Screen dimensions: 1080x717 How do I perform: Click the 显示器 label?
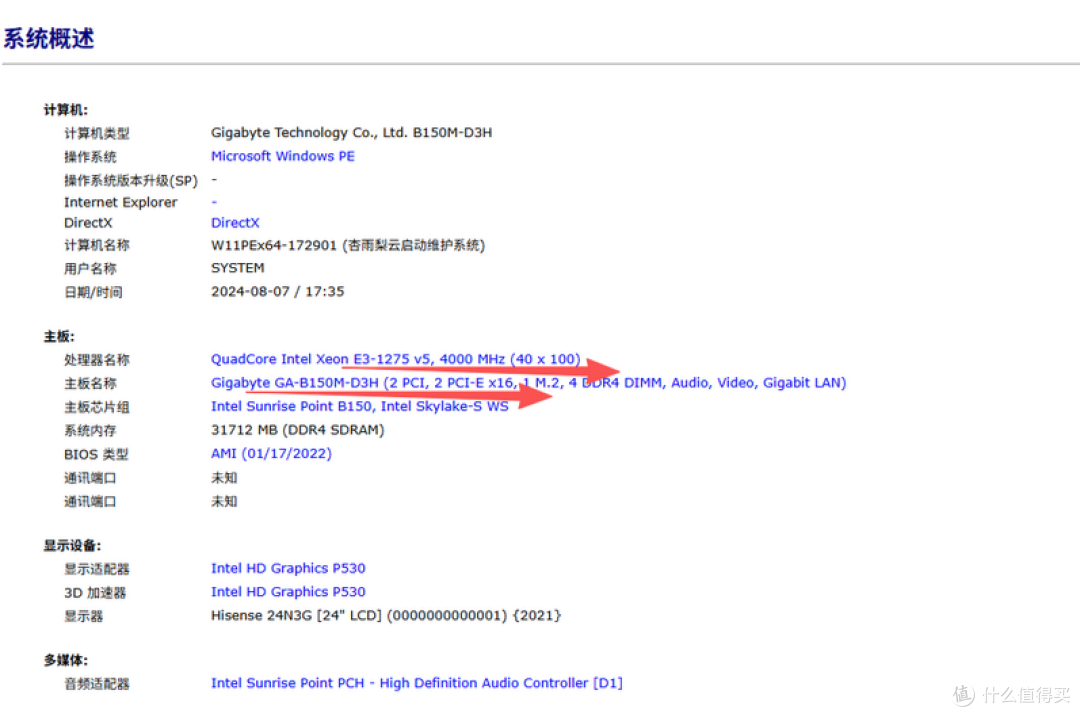click(x=83, y=616)
